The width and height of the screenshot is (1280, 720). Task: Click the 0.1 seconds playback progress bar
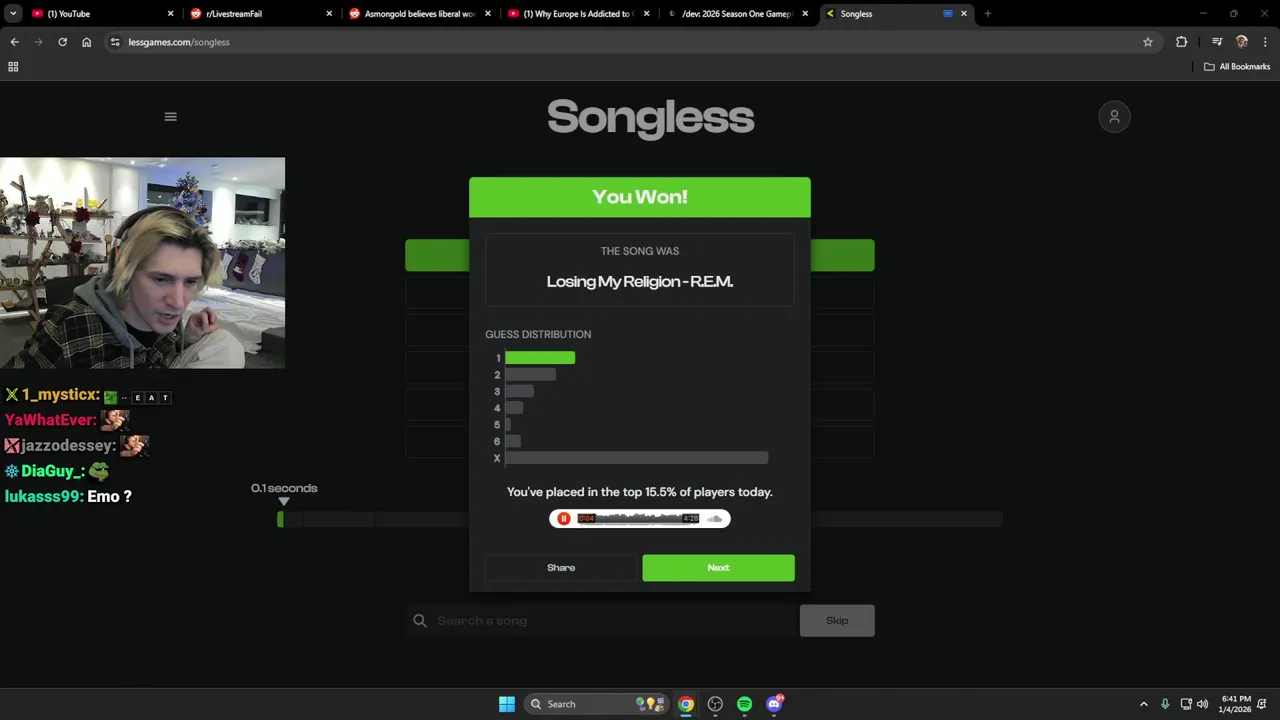(640, 519)
